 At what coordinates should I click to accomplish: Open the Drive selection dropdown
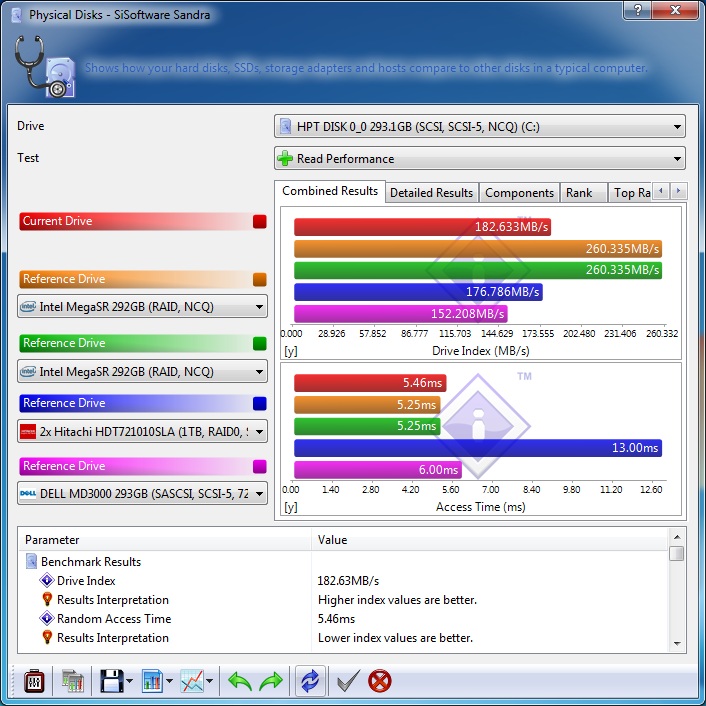pyautogui.click(x=480, y=127)
